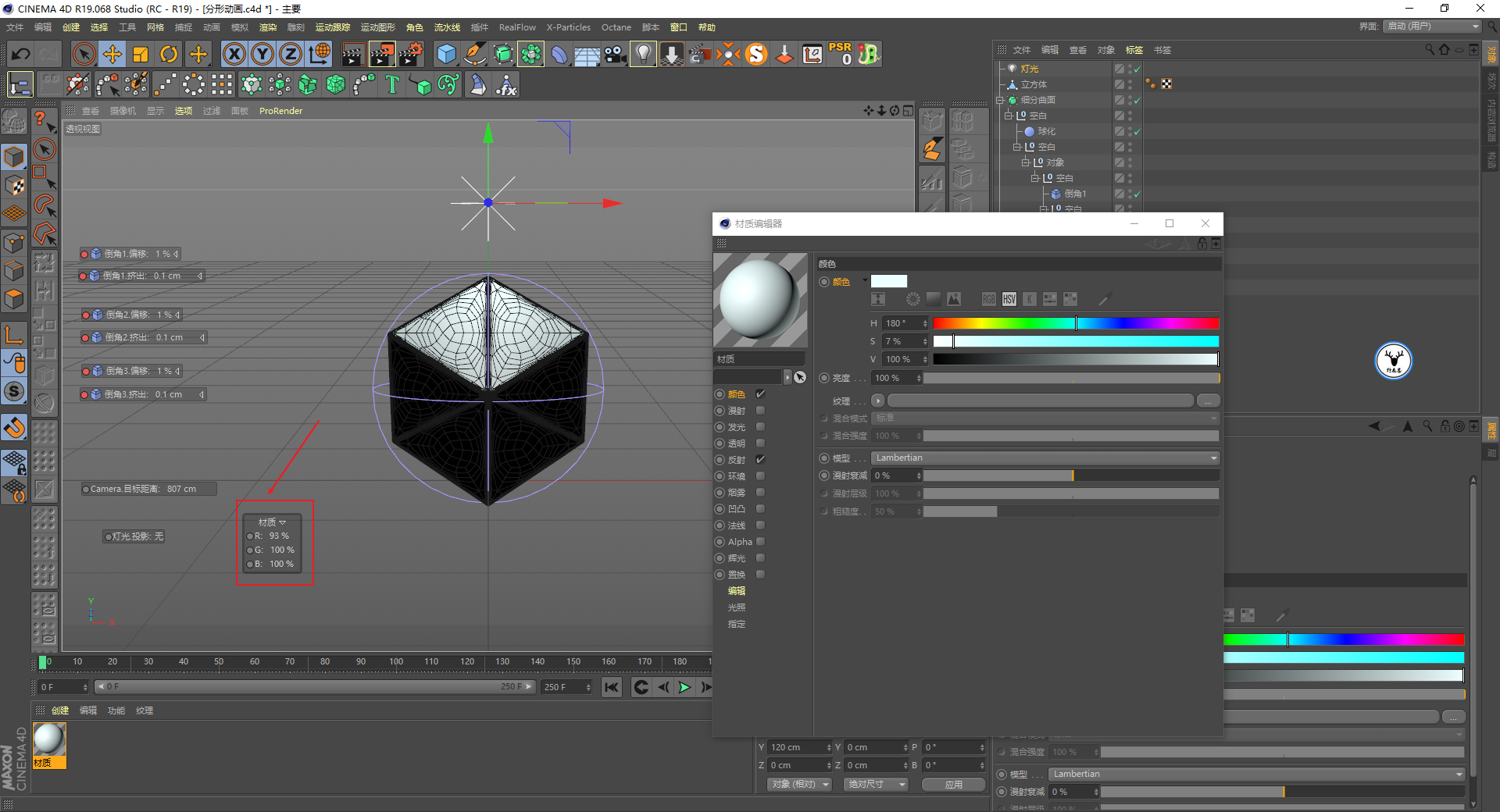Enable the 透明 channel checkbox
This screenshot has height=812, width=1500.
click(x=760, y=443)
